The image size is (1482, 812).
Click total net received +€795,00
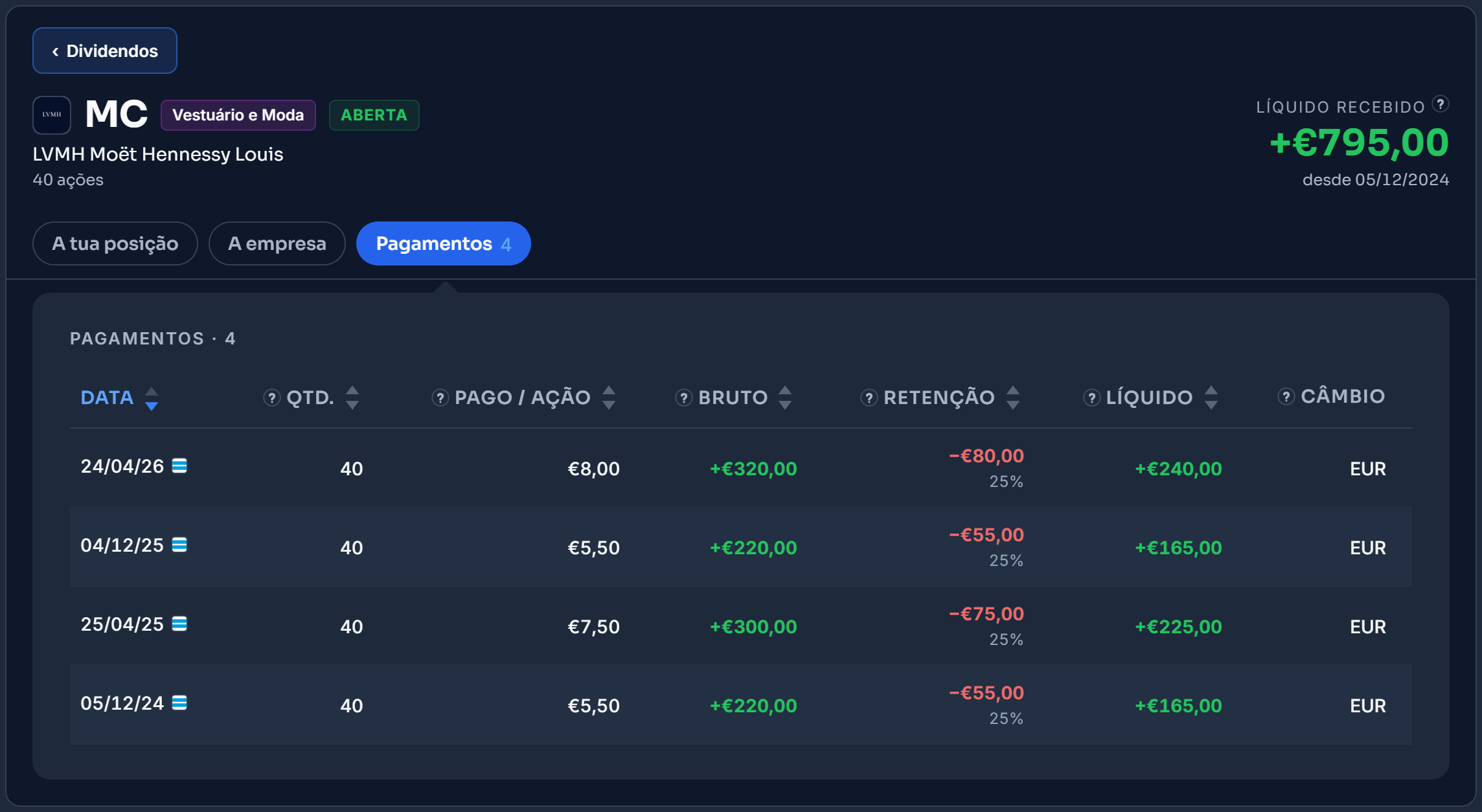(1359, 142)
